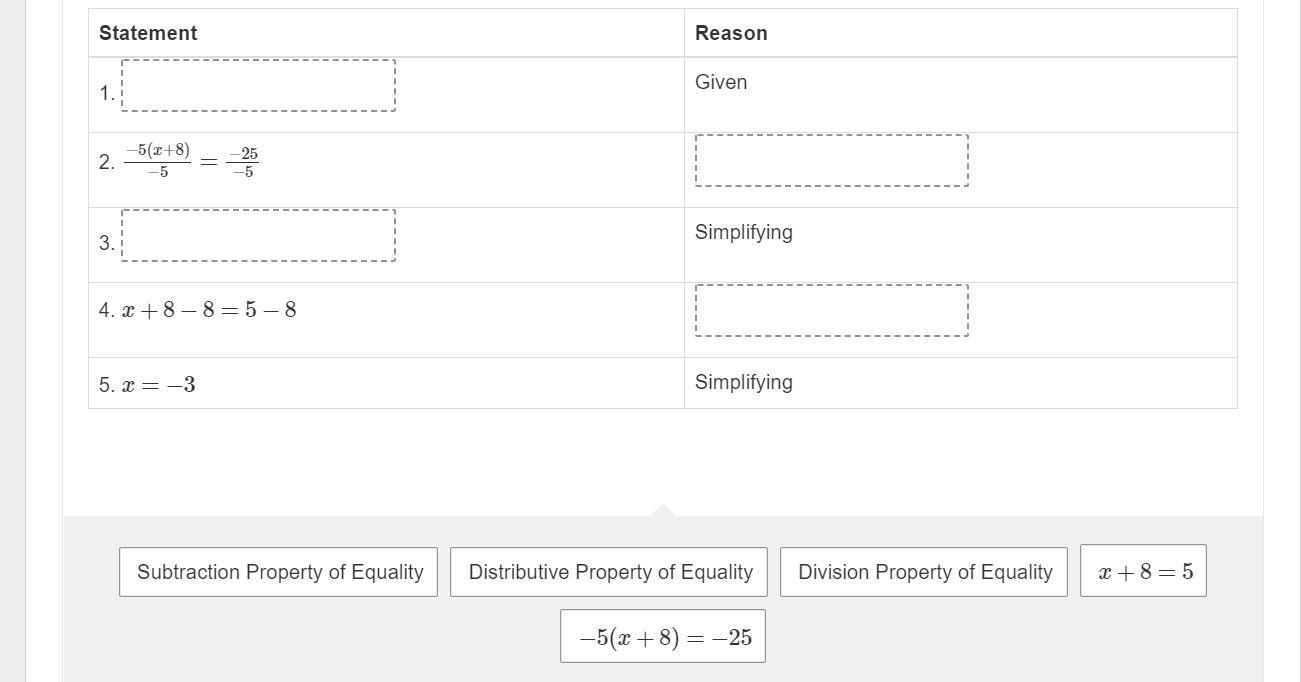Click the step 2 fraction equation
The height and width of the screenshot is (682, 1301).
pos(191,160)
